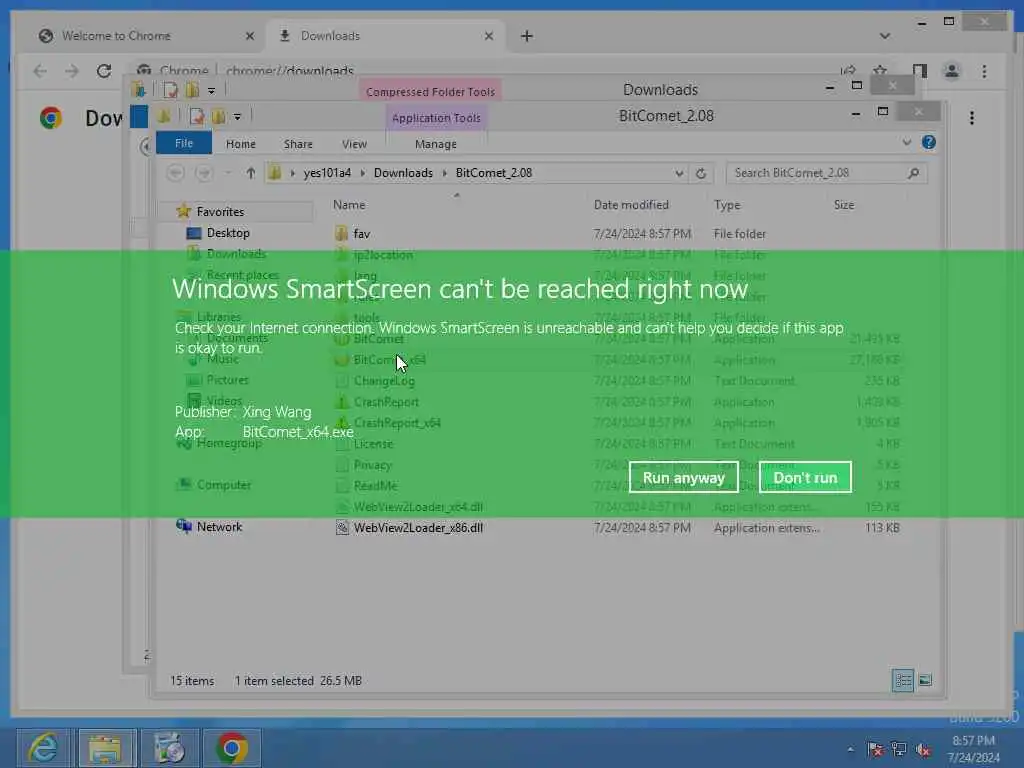Click the search magnifier icon
This screenshot has width=1024, height=768.
pos(914,173)
